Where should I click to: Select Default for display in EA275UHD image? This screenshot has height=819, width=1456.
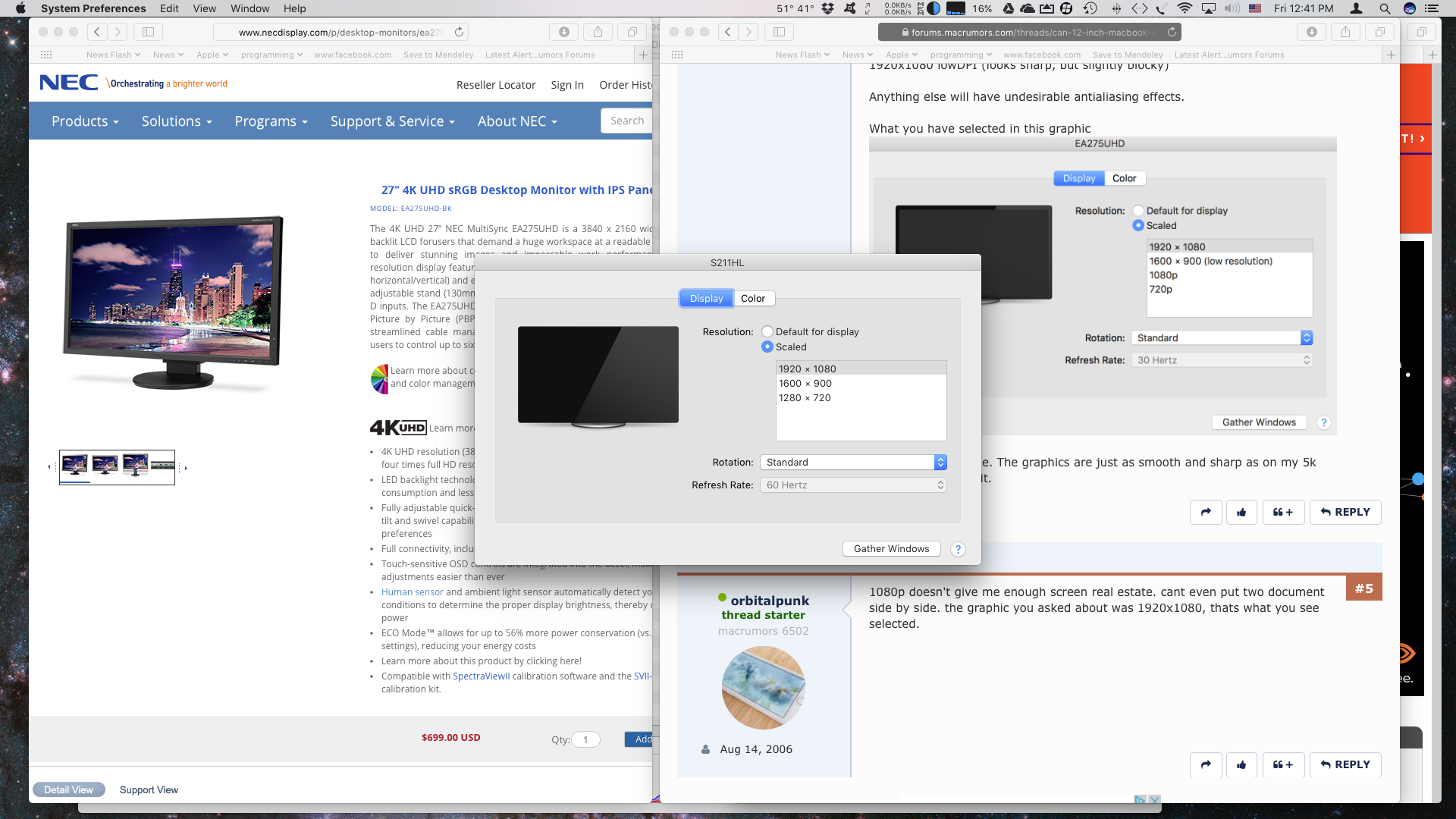pos(1138,211)
